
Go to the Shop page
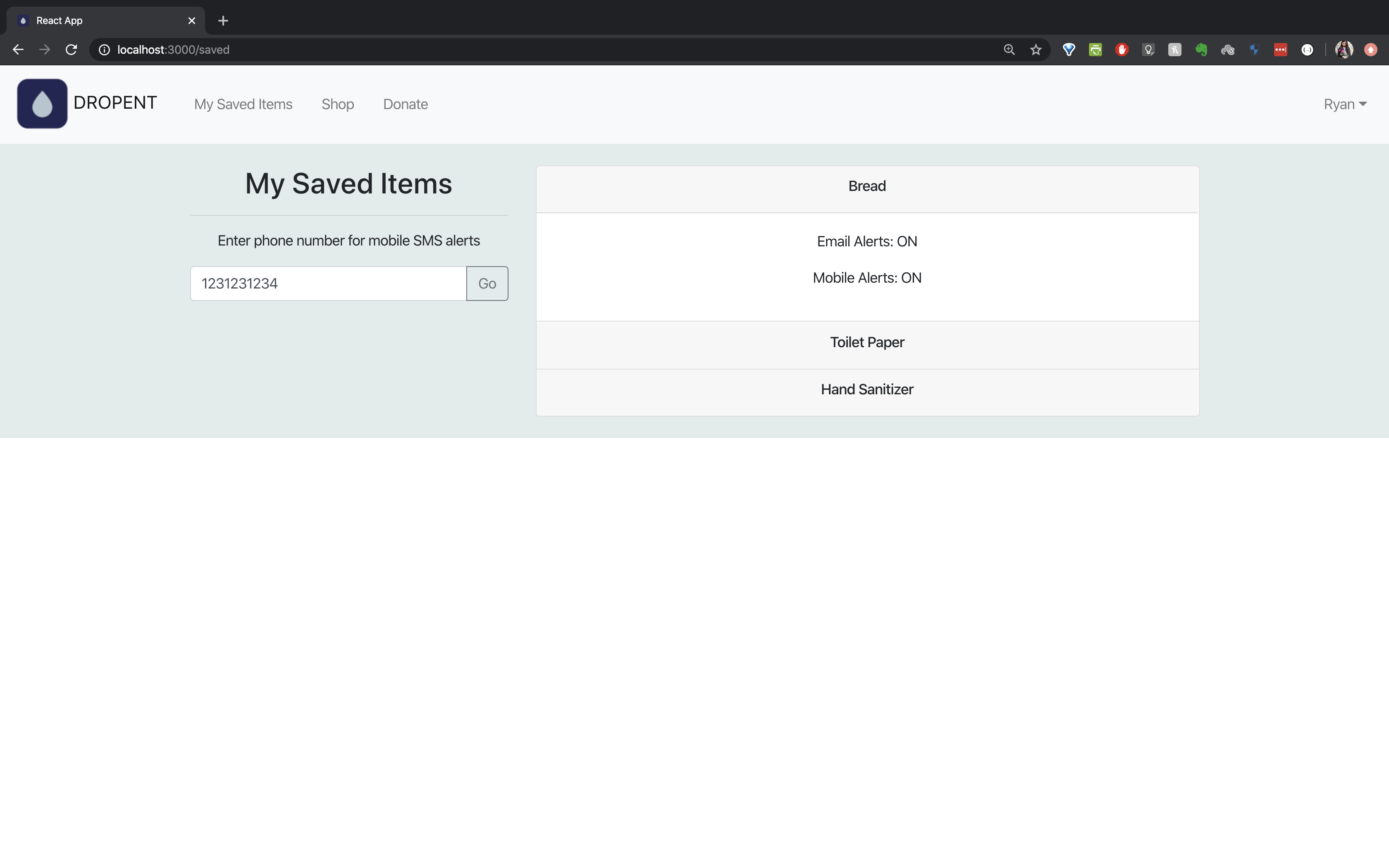coord(337,105)
